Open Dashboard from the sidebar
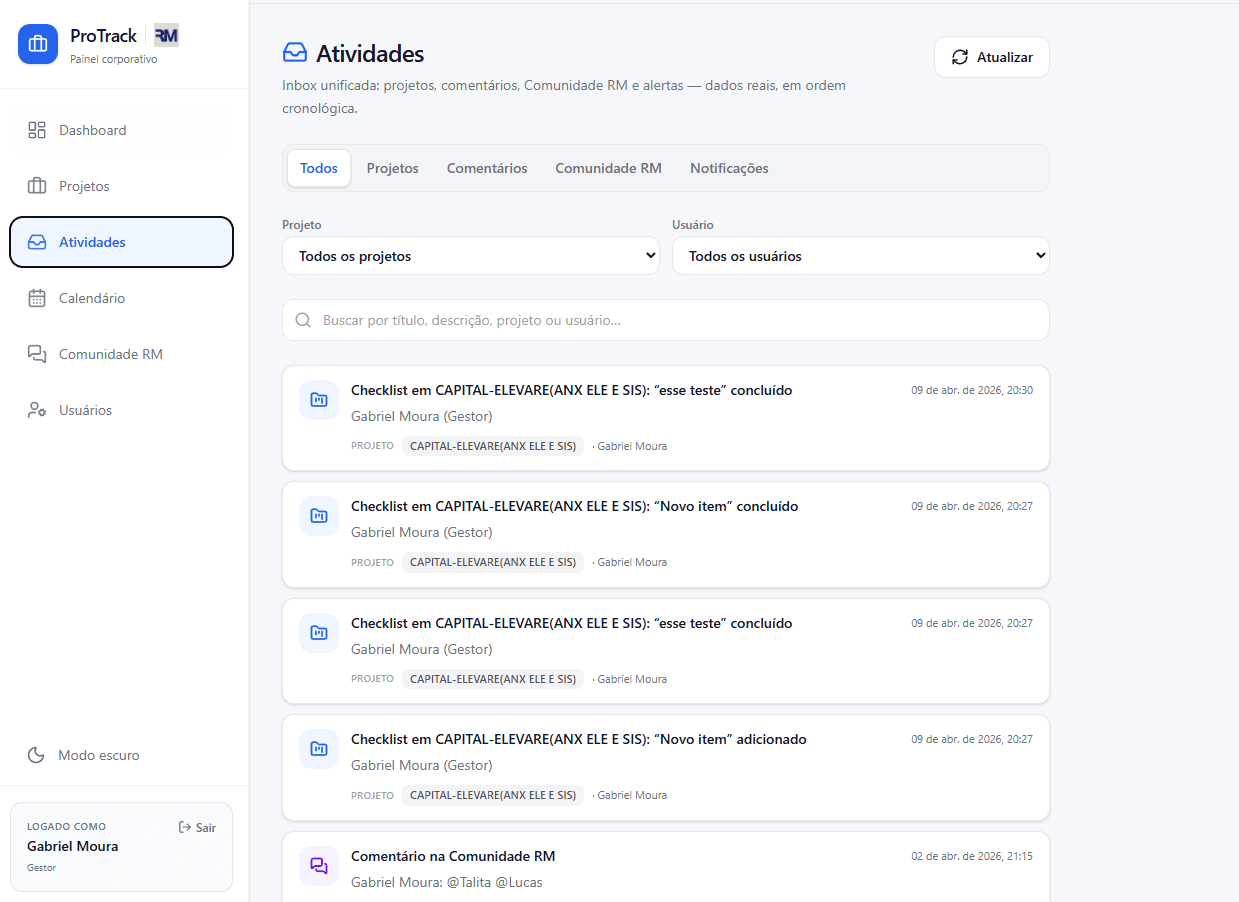Viewport: 1239px width, 902px height. pos(121,130)
